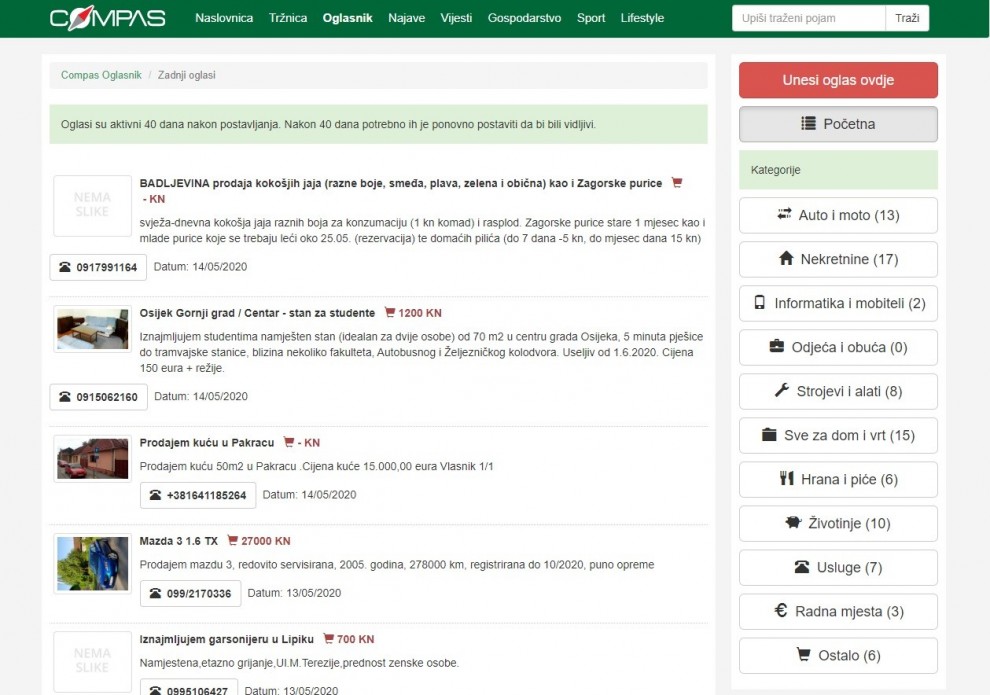Open the Nekretnine category with house icon
990x695 pixels.
tap(838, 259)
